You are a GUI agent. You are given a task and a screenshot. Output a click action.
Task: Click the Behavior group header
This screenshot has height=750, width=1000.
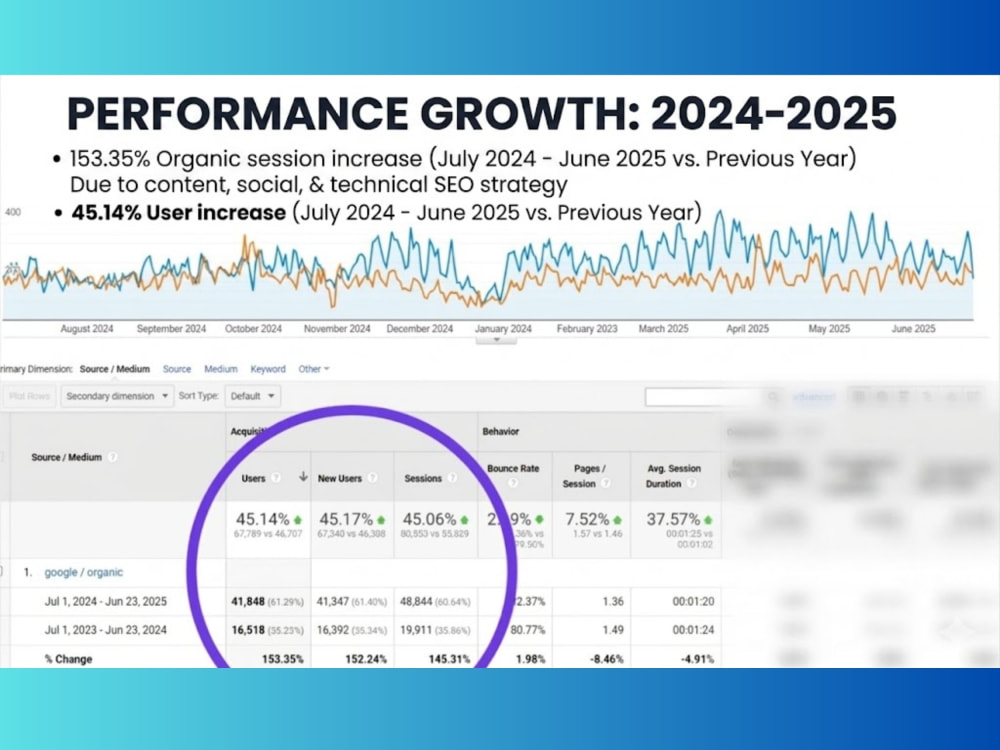501,431
